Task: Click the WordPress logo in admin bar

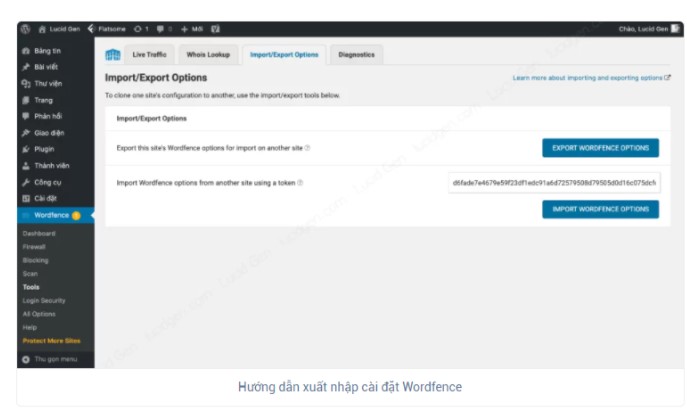Action: [x=25, y=29]
